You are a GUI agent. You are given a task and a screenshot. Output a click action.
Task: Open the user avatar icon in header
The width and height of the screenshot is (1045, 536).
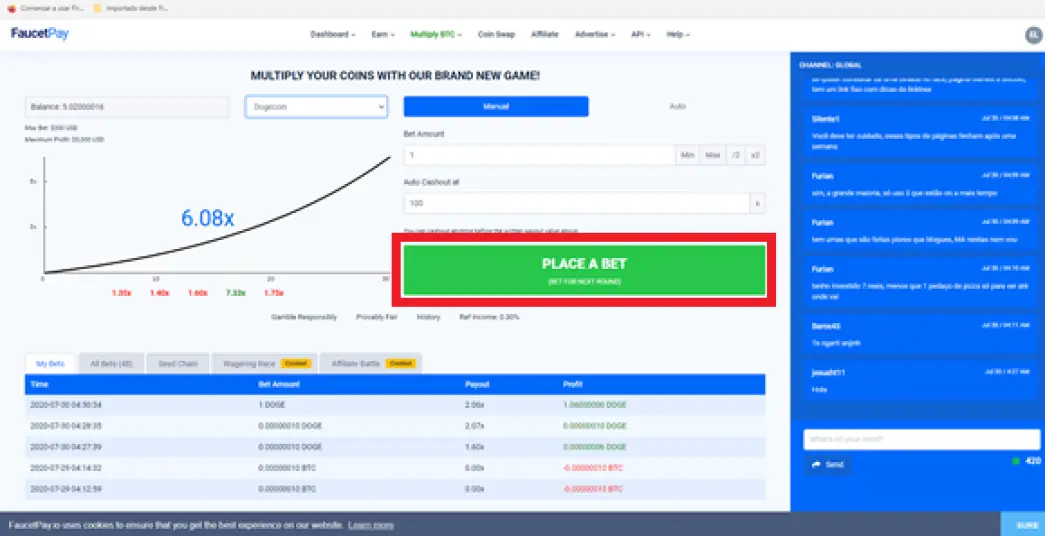[x=1034, y=35]
